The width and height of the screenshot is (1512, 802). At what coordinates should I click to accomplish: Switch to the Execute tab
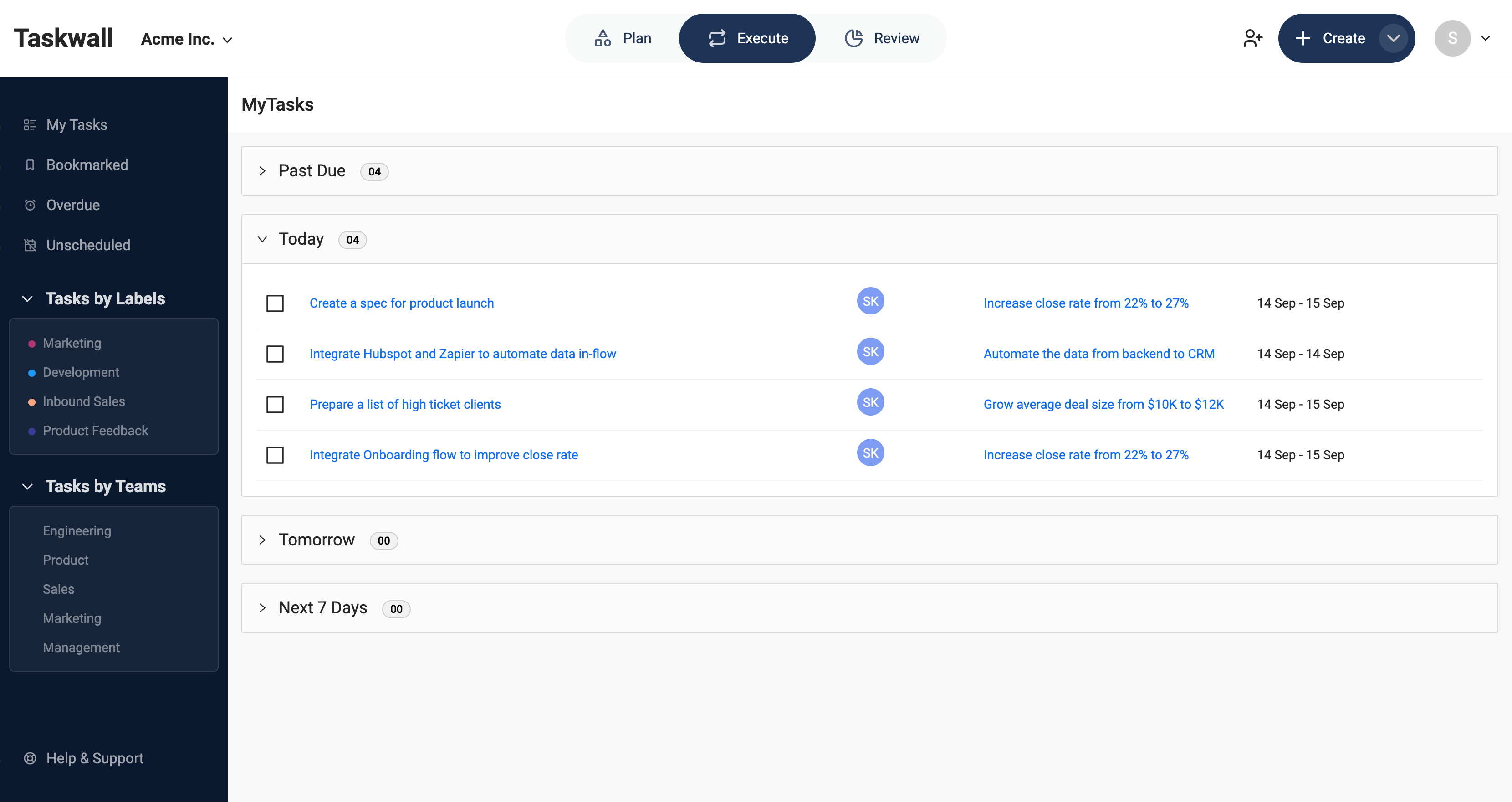click(746, 37)
